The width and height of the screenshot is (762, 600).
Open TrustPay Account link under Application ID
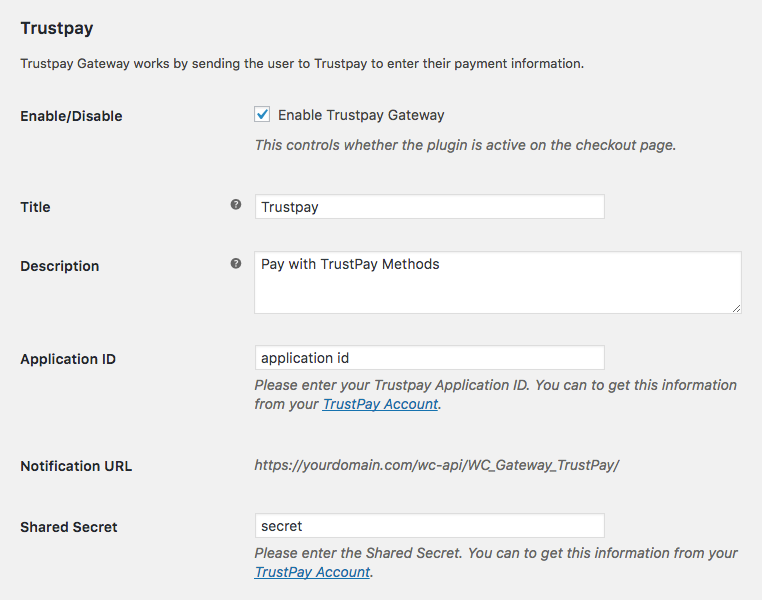(380, 404)
